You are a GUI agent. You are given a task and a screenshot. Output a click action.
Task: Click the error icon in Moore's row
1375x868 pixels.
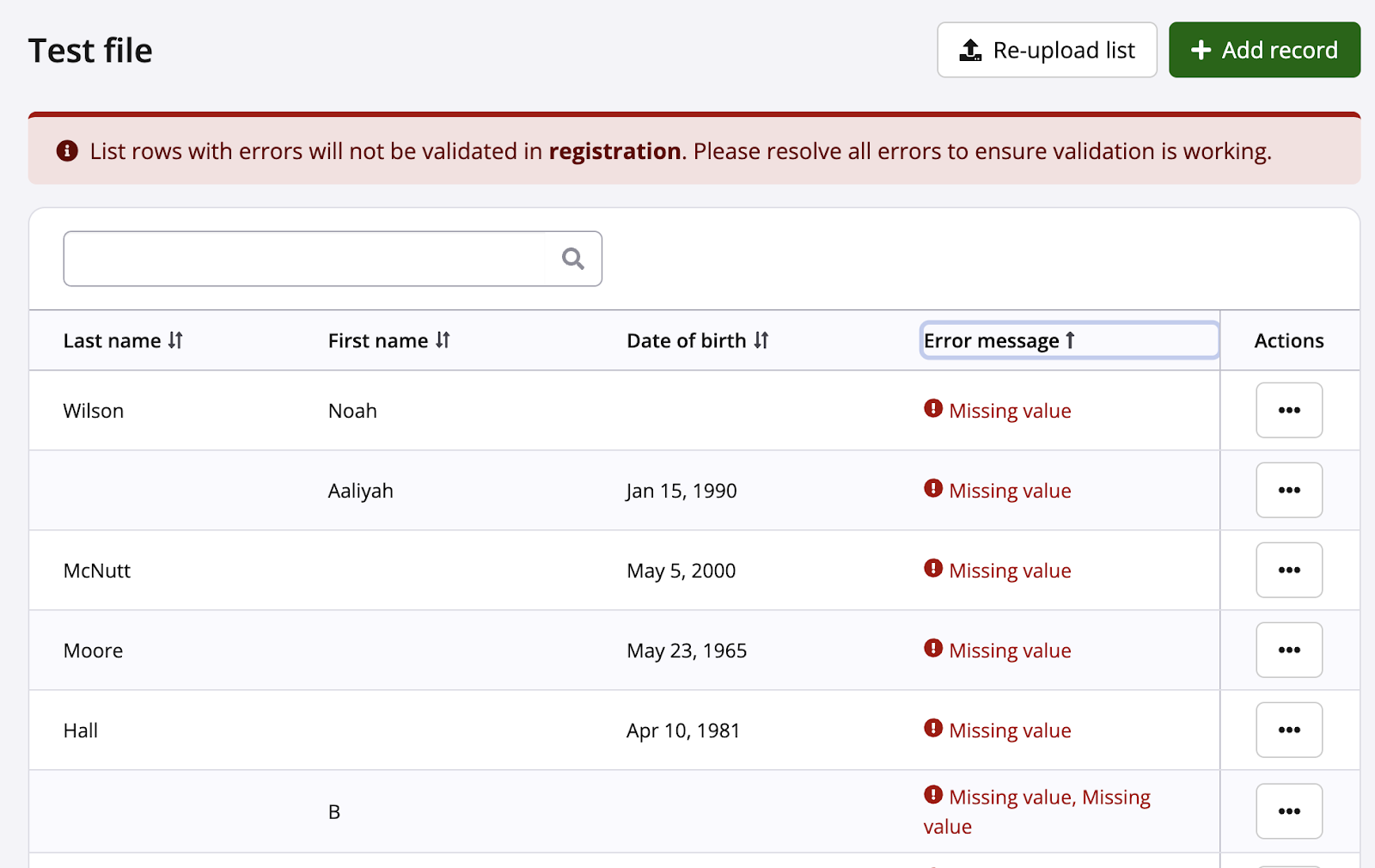coord(933,649)
